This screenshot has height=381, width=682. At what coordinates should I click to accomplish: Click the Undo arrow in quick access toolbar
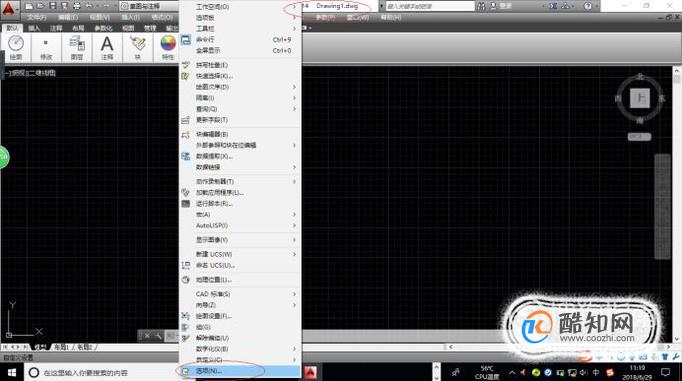[89, 6]
